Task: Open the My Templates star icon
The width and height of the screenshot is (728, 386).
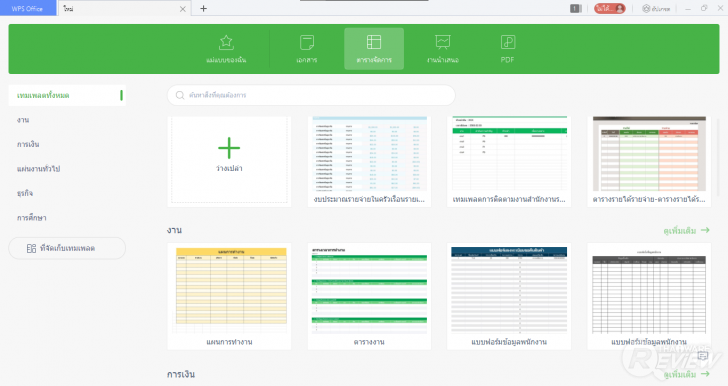Action: coord(226,43)
